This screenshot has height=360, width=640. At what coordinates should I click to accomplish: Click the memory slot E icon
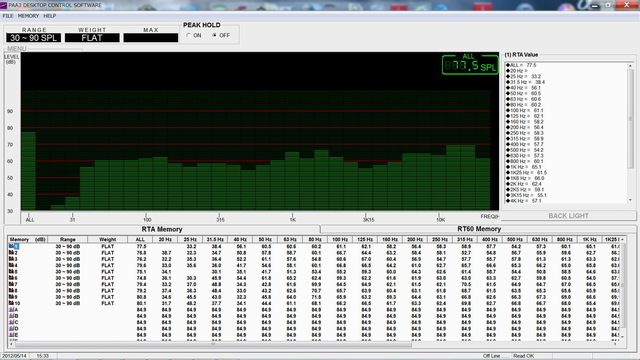click(x=11, y=335)
